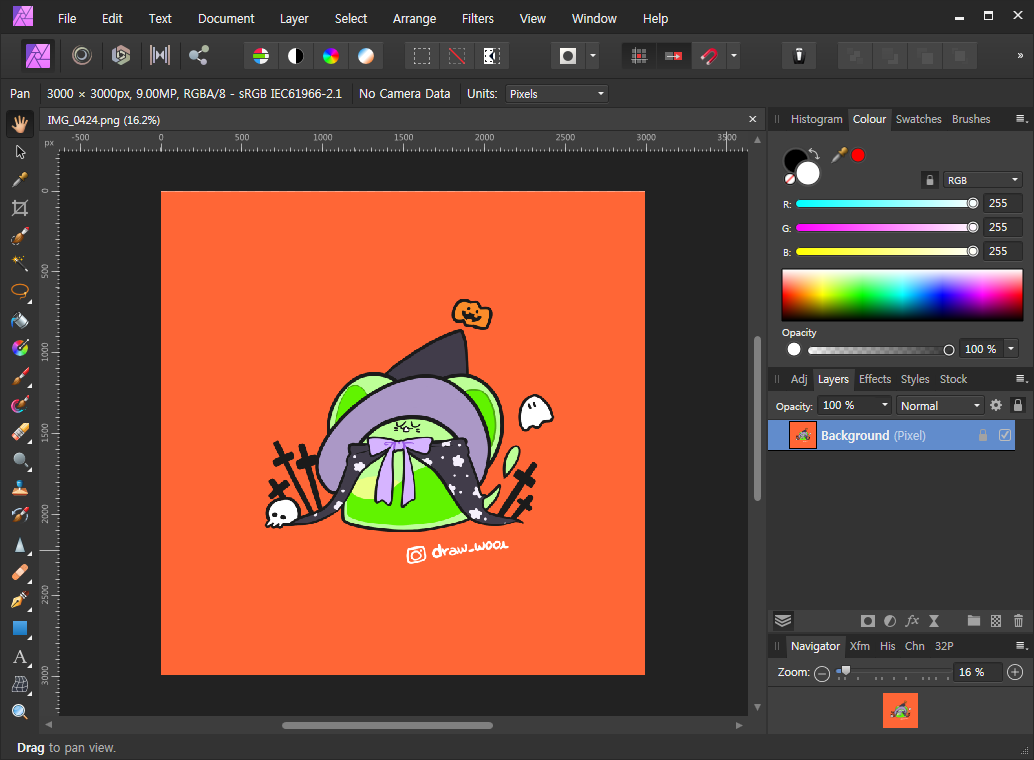
Task: Select the Paint Brush tool
Action: 20,377
